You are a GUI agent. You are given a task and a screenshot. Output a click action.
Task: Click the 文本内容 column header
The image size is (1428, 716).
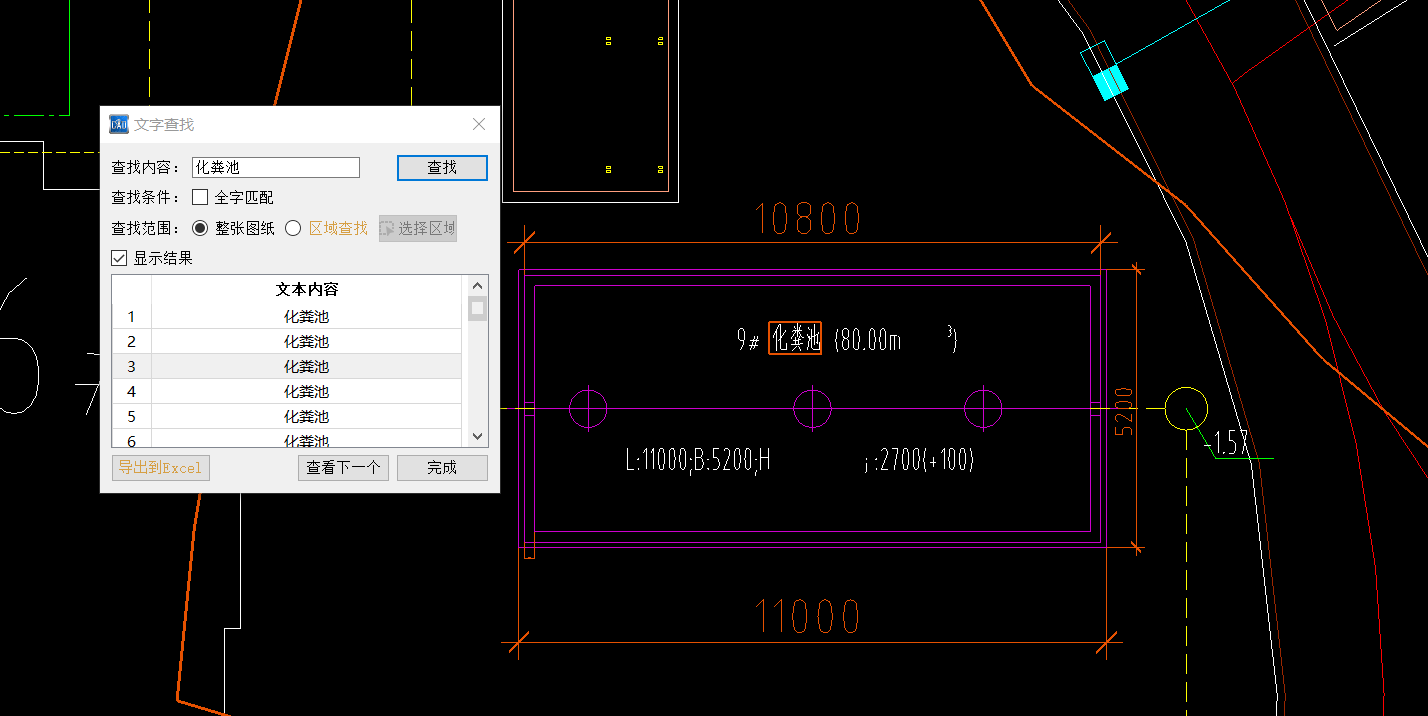(307, 290)
